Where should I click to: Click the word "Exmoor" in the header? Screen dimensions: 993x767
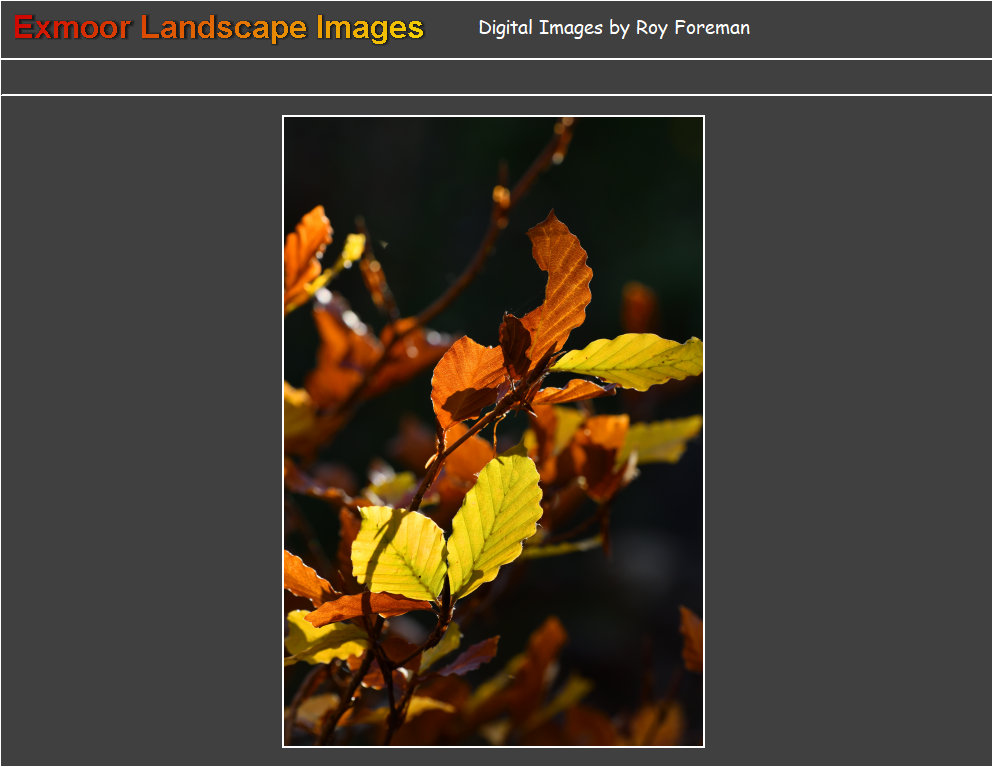[72, 28]
